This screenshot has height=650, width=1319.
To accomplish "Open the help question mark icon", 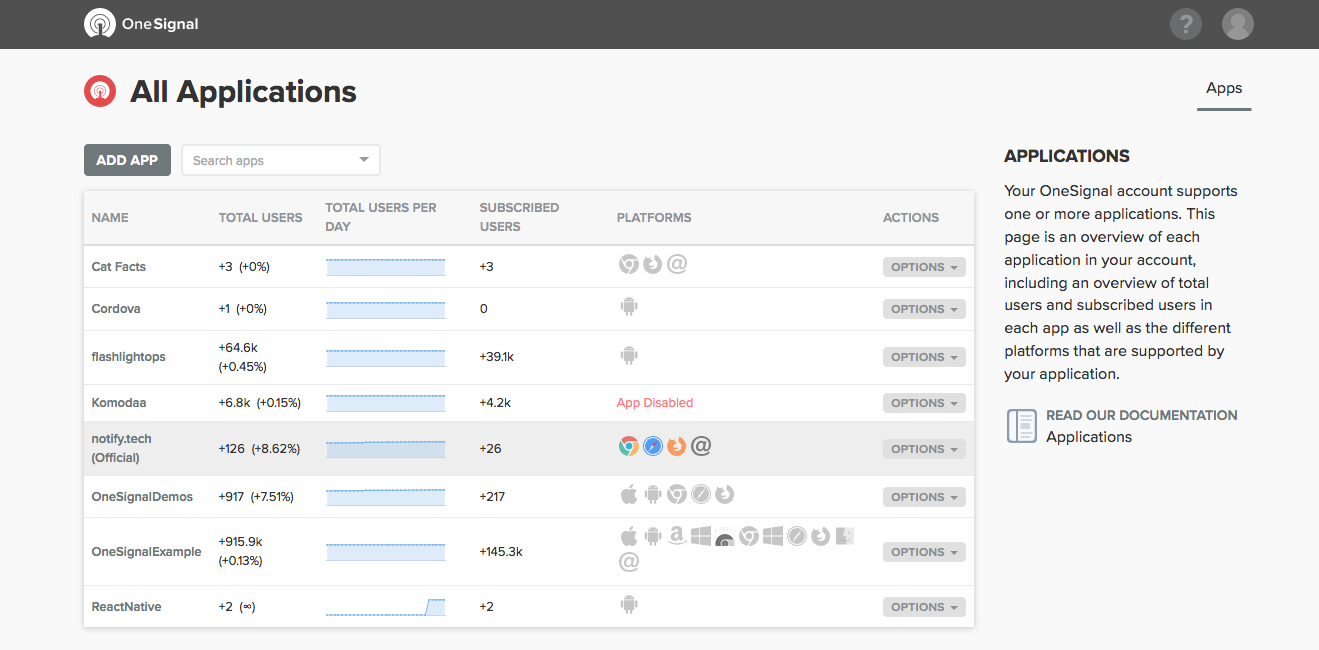I will tap(1185, 24).
